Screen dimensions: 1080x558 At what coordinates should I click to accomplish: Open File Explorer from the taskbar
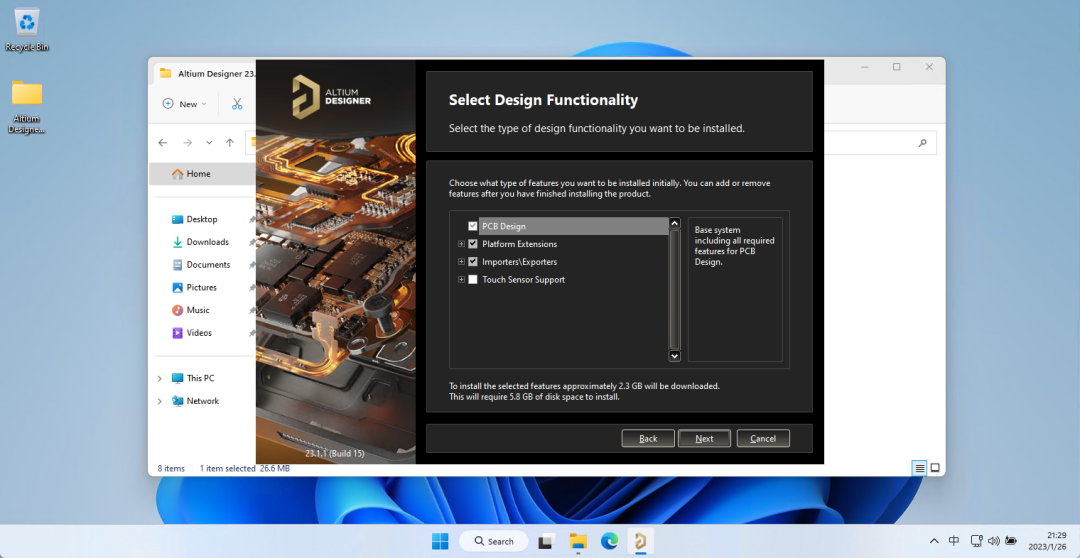click(x=578, y=541)
